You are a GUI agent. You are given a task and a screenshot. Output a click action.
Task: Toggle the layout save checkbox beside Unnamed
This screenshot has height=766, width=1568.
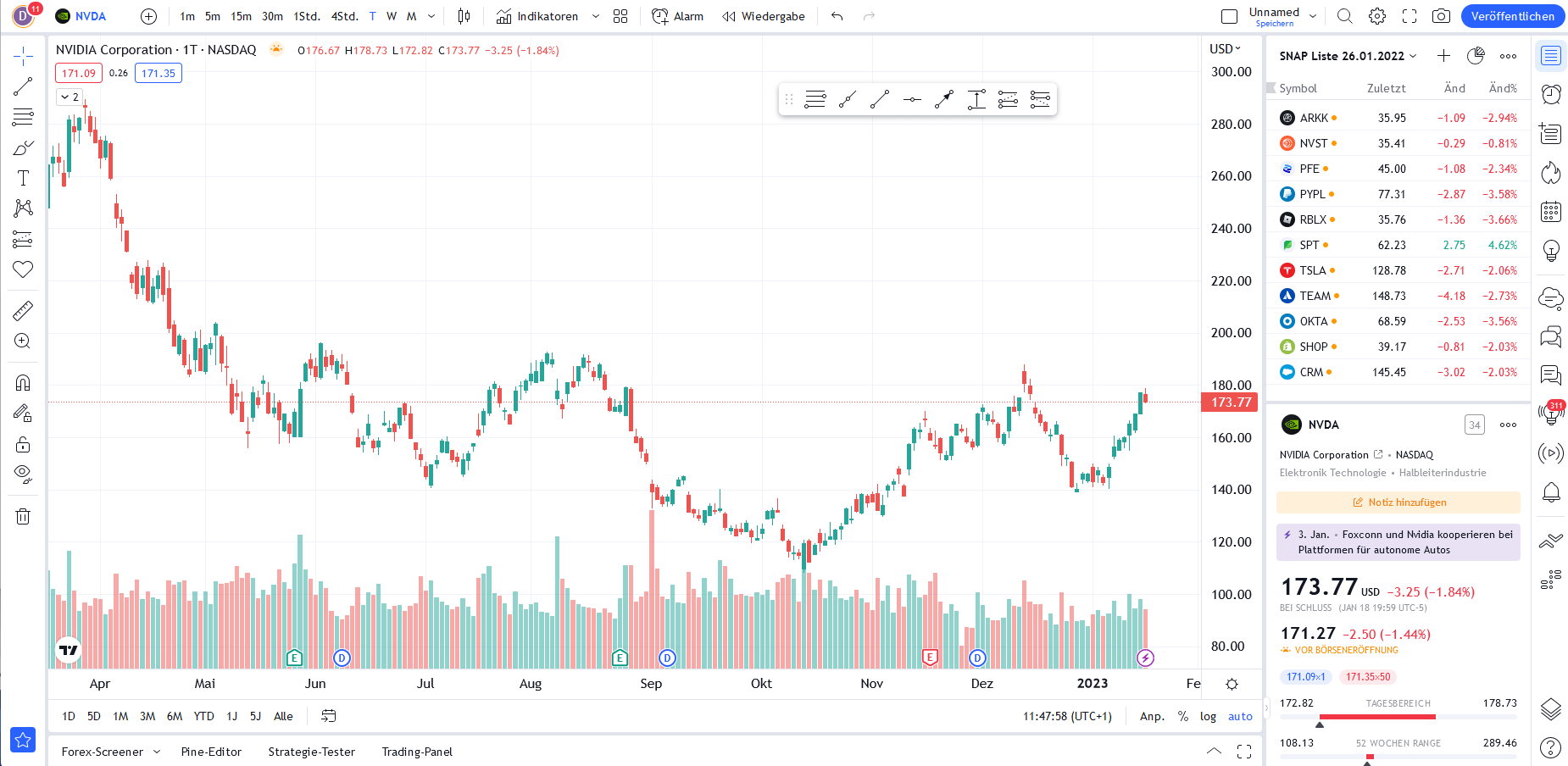1230,16
